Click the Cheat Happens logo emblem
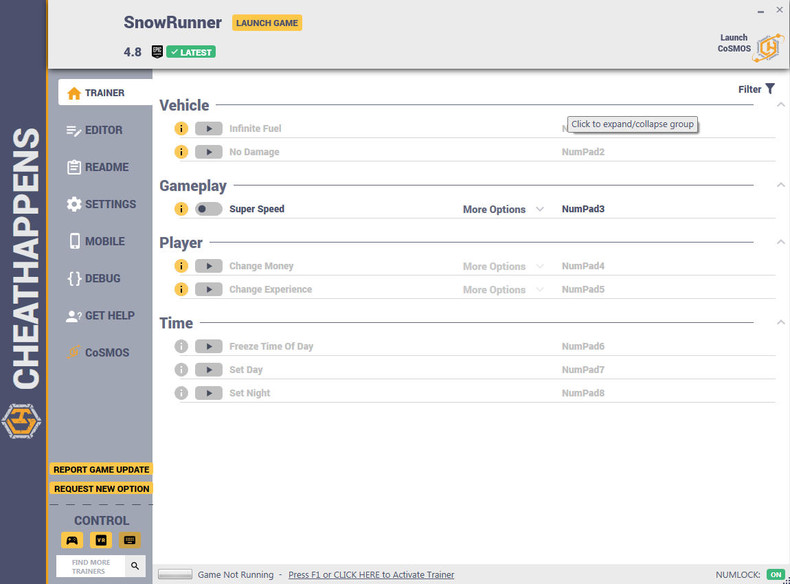 pos(21,421)
